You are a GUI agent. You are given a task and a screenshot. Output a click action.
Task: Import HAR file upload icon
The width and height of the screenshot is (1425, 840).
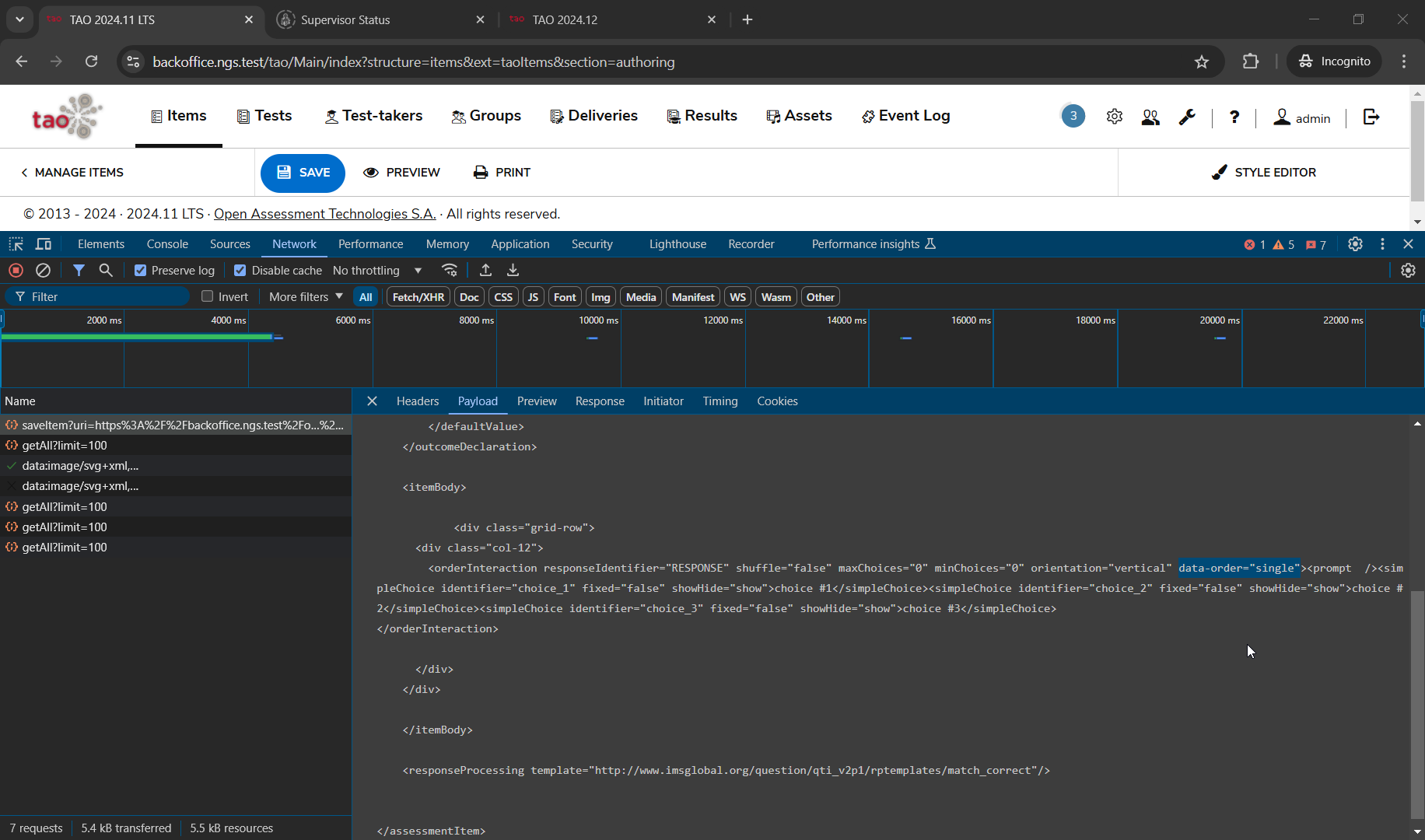(485, 270)
